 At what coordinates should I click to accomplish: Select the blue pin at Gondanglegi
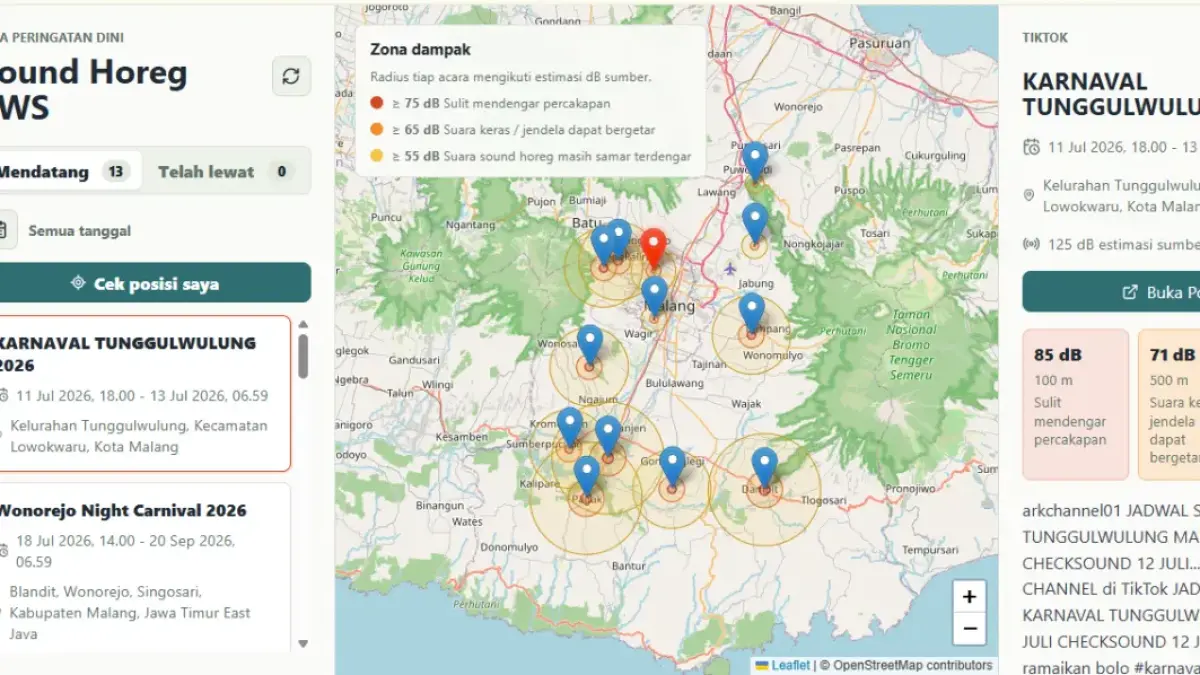point(672,466)
